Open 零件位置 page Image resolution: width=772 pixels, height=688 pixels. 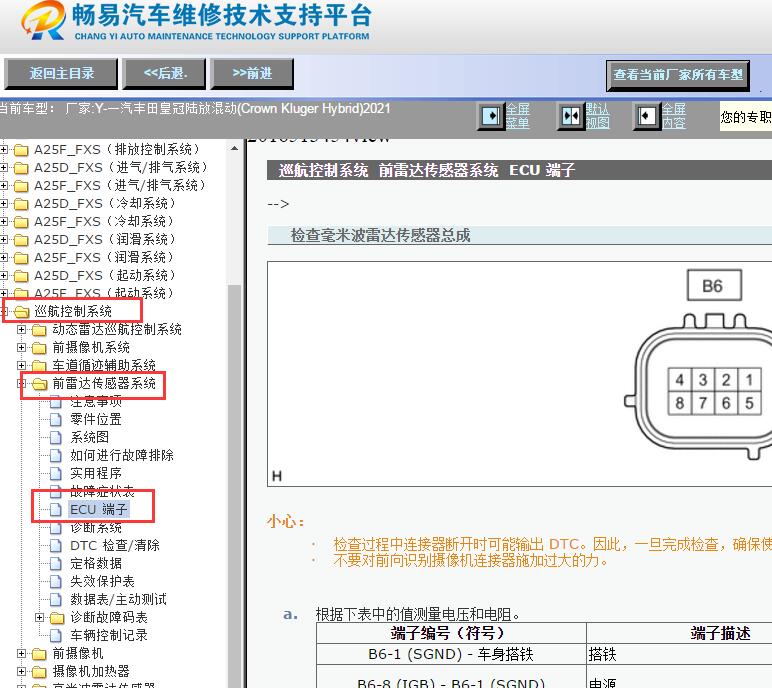[96, 419]
